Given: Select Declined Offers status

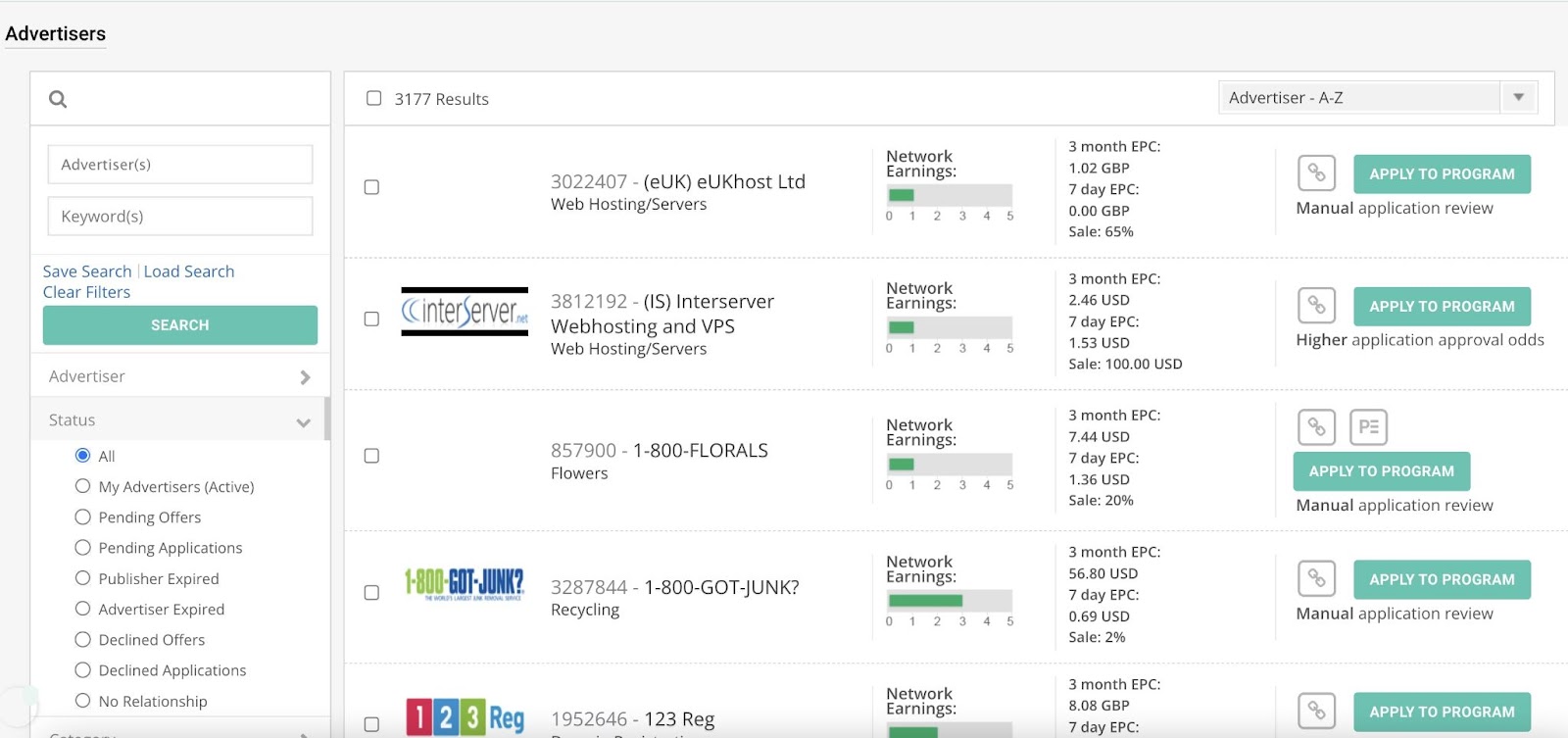Looking at the screenshot, I should tap(82, 639).
